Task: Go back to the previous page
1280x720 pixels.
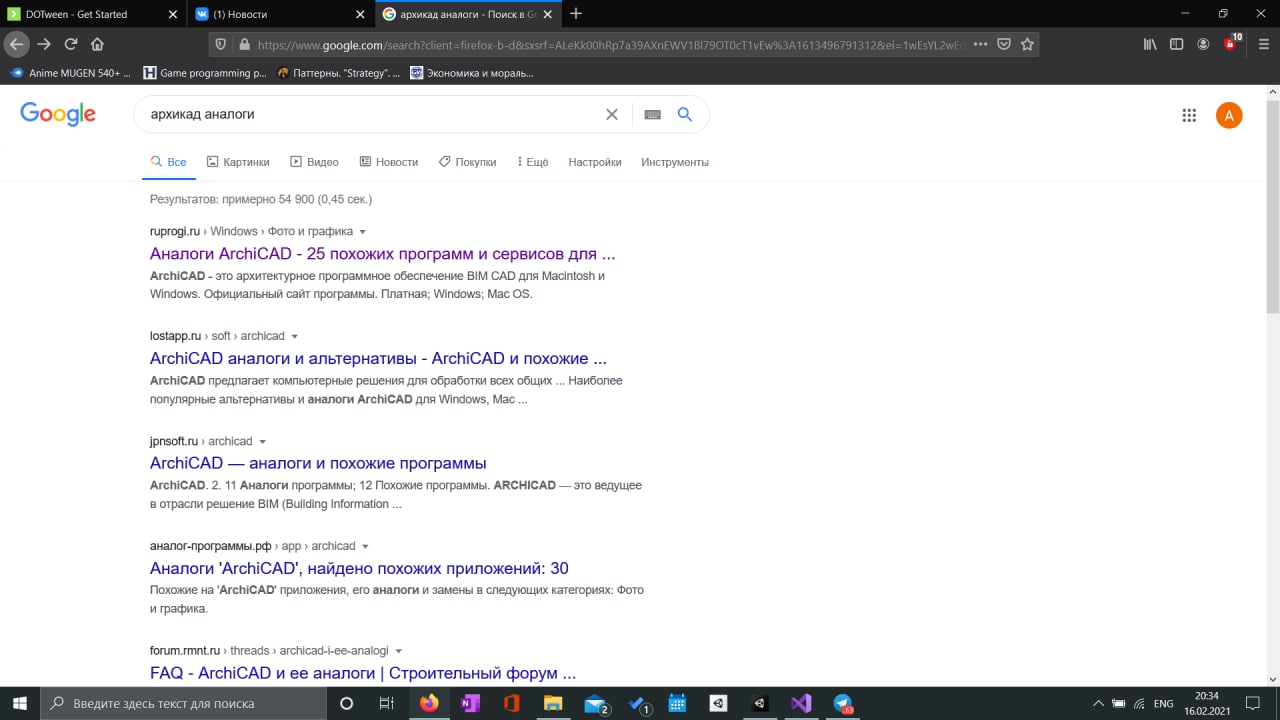Action: (x=16, y=44)
